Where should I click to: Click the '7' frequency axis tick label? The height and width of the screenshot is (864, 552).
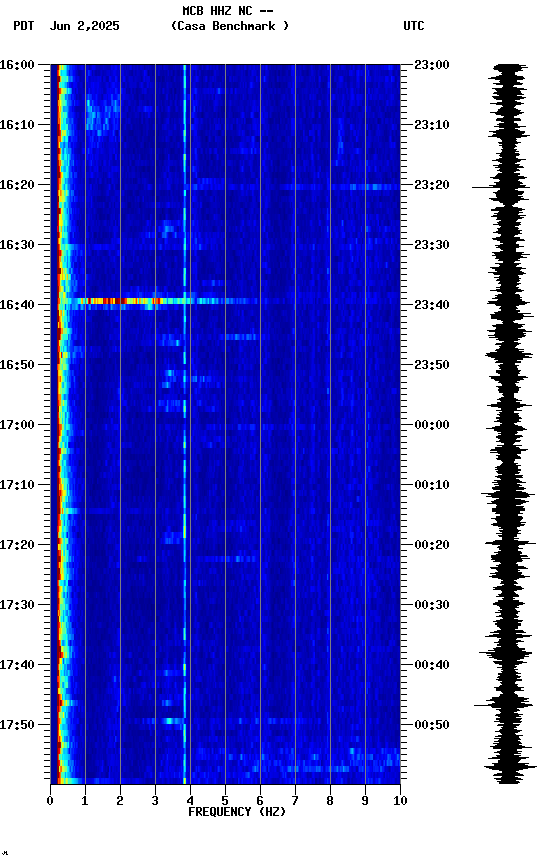295,801
